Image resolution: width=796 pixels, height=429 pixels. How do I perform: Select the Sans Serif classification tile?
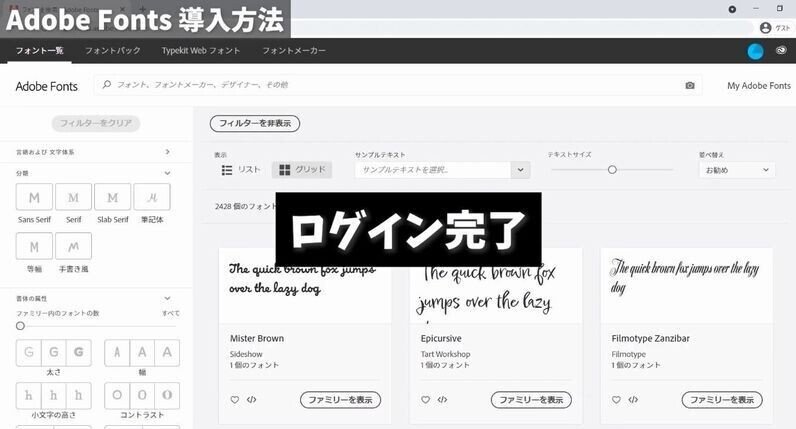(34, 197)
